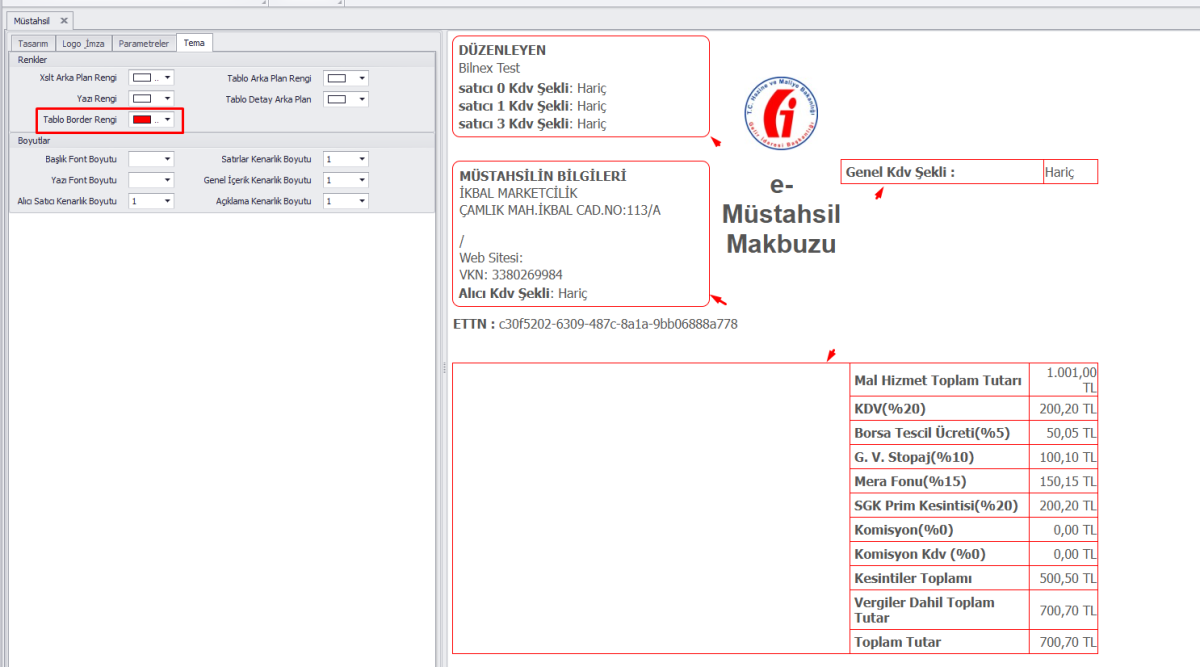
Task: Expand the Yazı Font Boyutu dropdown
Action: pyautogui.click(x=167, y=180)
